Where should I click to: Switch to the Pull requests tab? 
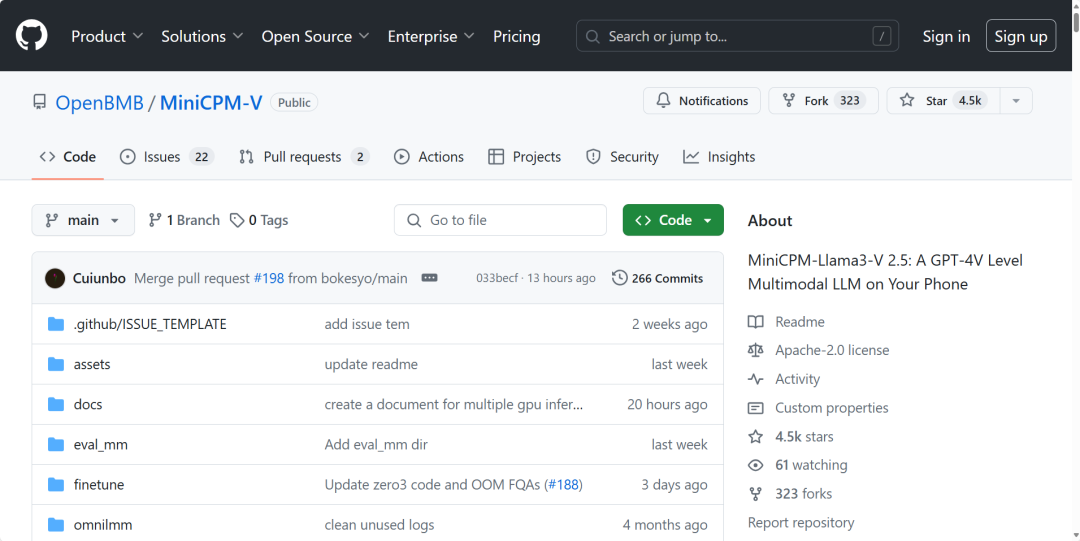pos(303,157)
